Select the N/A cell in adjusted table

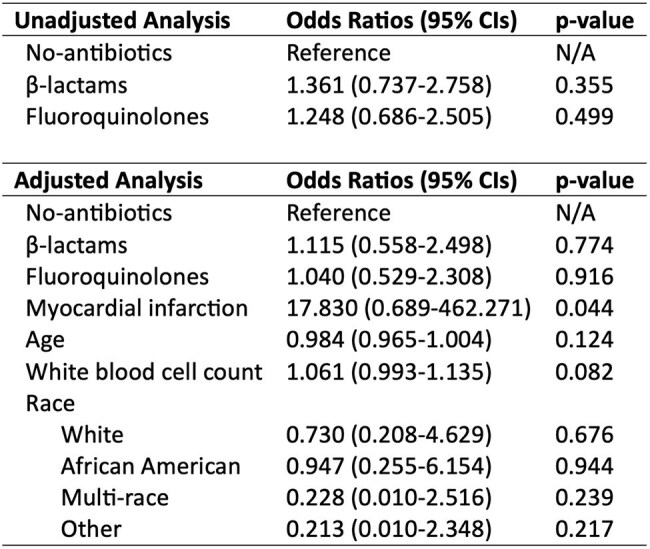click(575, 213)
